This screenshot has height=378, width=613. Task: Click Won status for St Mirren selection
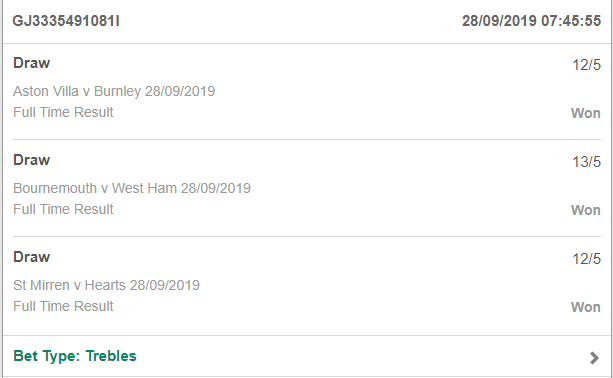pos(586,307)
